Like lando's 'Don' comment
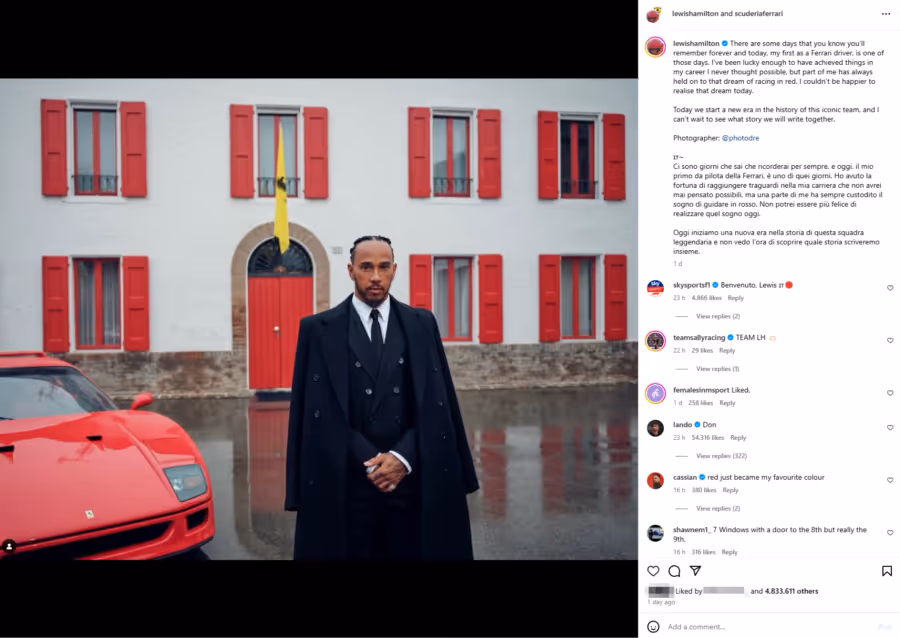900x638 pixels. pos(890,427)
